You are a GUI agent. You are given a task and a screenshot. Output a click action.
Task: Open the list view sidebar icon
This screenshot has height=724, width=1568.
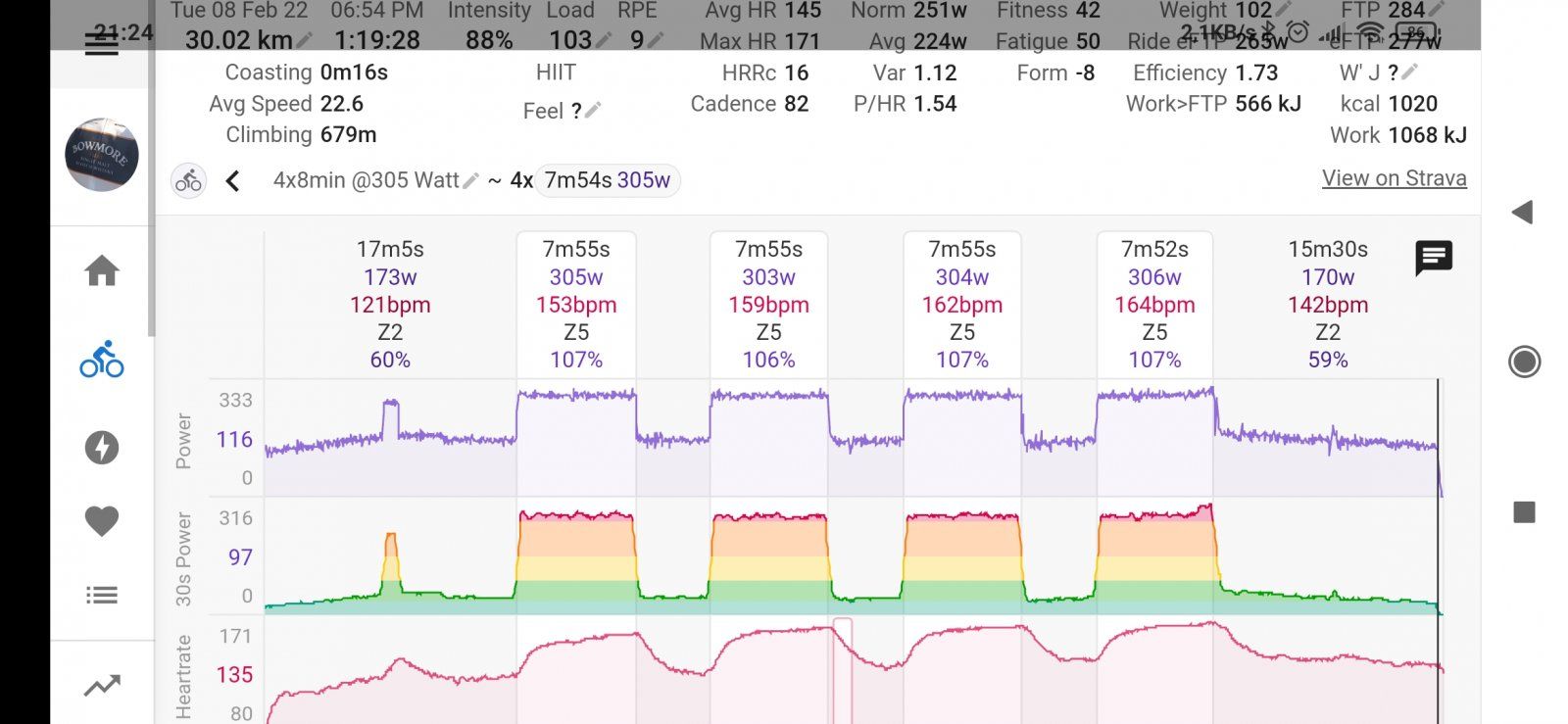pos(102,595)
